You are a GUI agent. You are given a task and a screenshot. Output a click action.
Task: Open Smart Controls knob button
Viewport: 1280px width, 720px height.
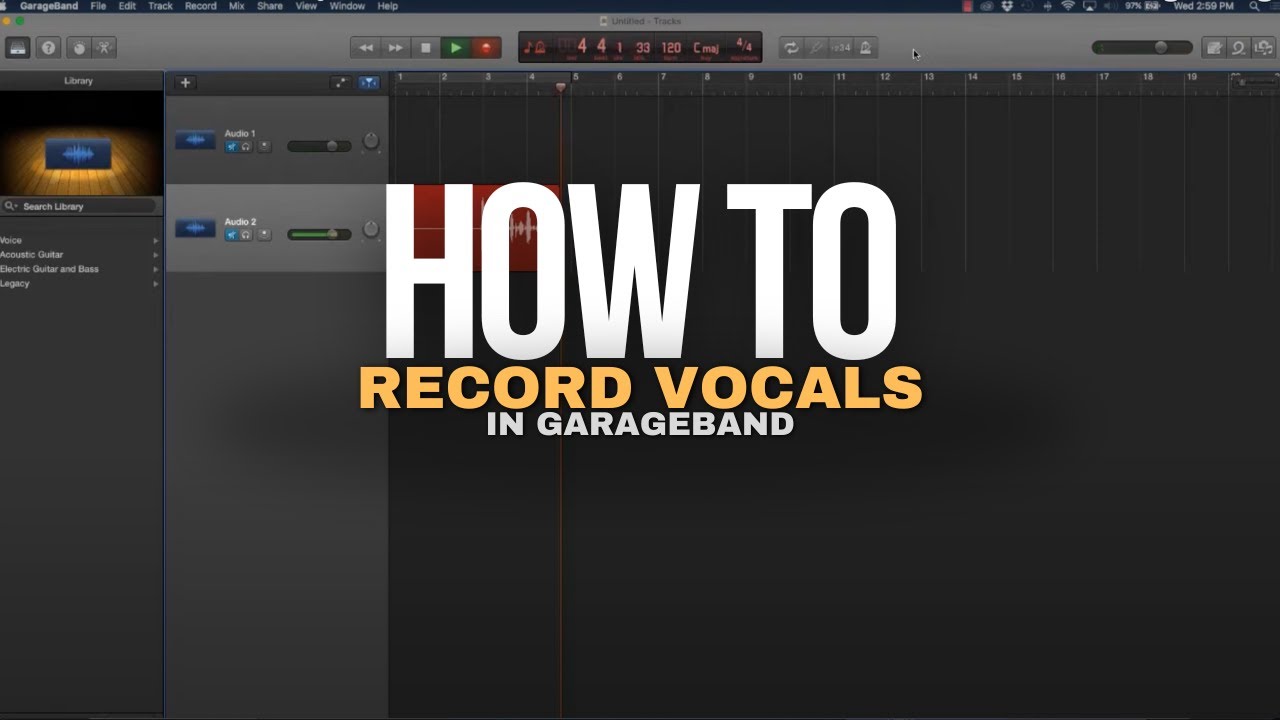[x=77, y=47]
